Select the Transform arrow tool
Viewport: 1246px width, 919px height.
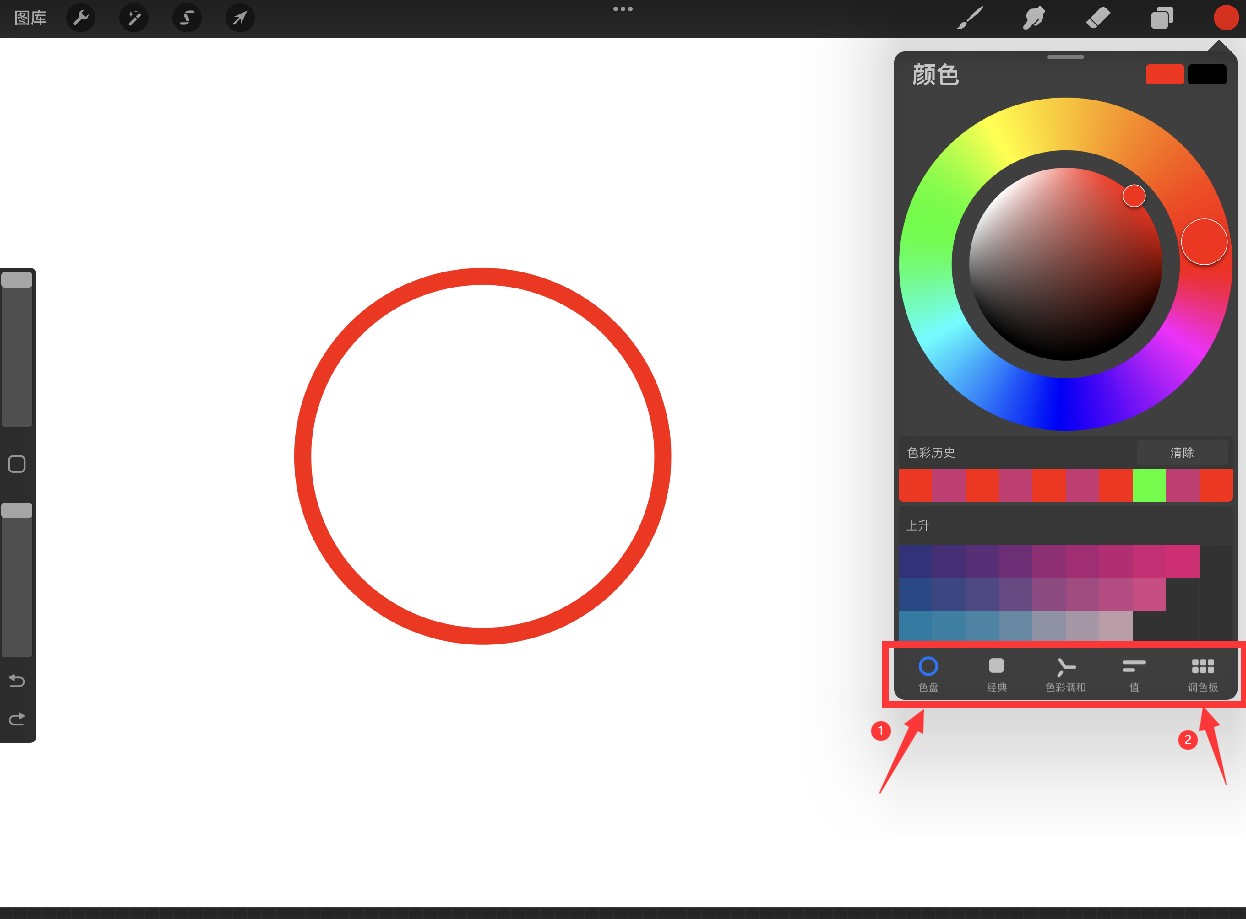239,18
